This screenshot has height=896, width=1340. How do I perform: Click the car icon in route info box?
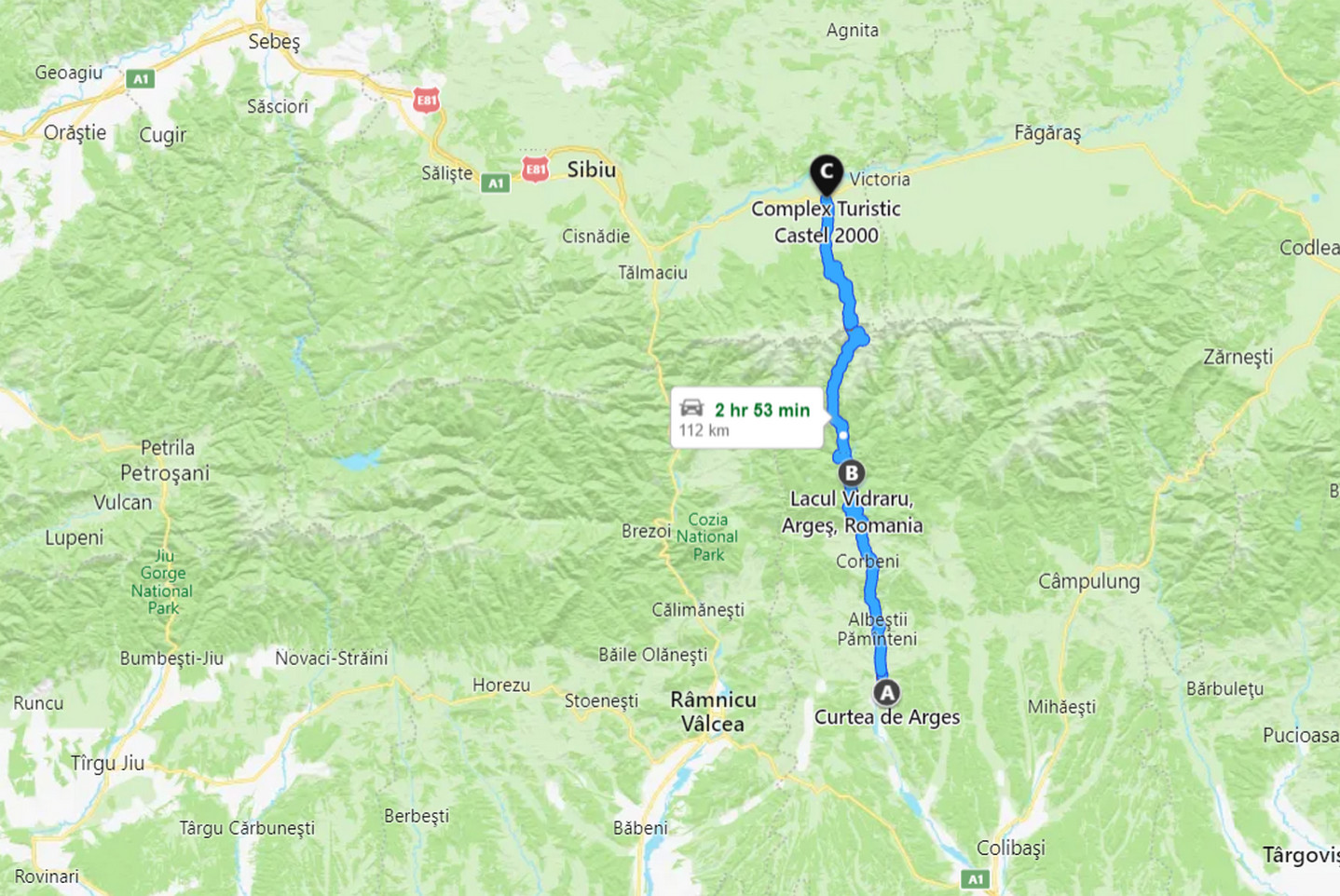point(691,408)
